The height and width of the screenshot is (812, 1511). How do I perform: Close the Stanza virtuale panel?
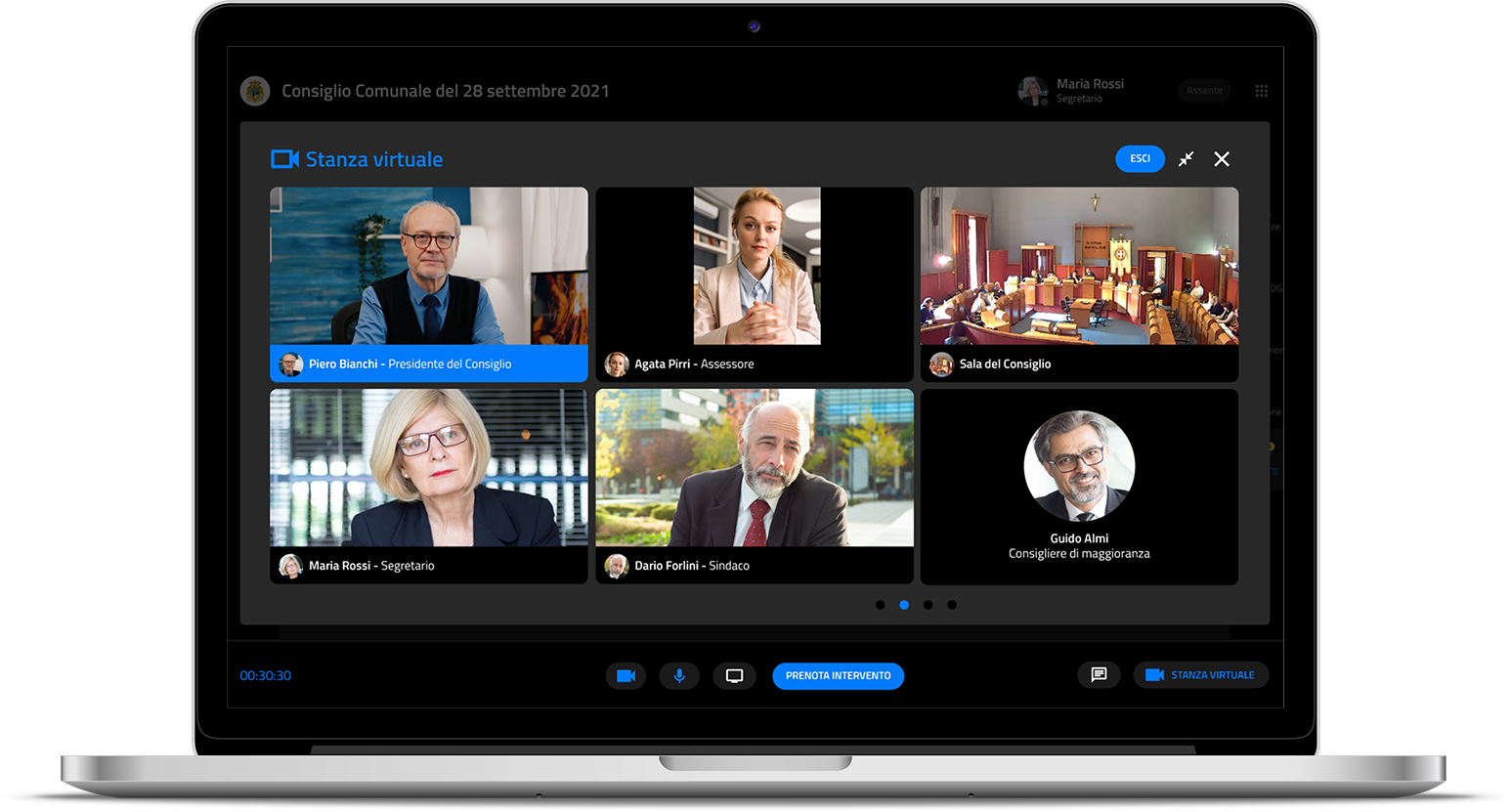click(1222, 159)
